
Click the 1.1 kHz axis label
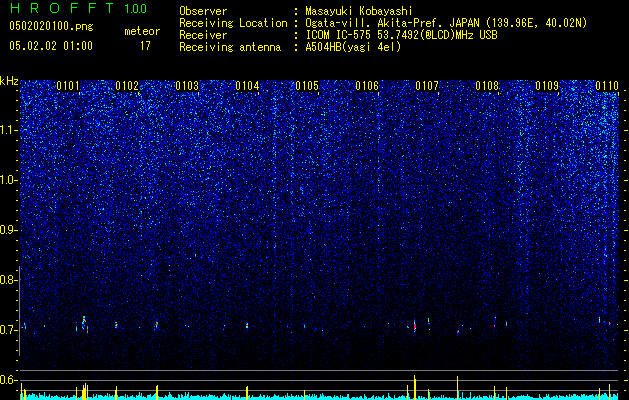8,130
